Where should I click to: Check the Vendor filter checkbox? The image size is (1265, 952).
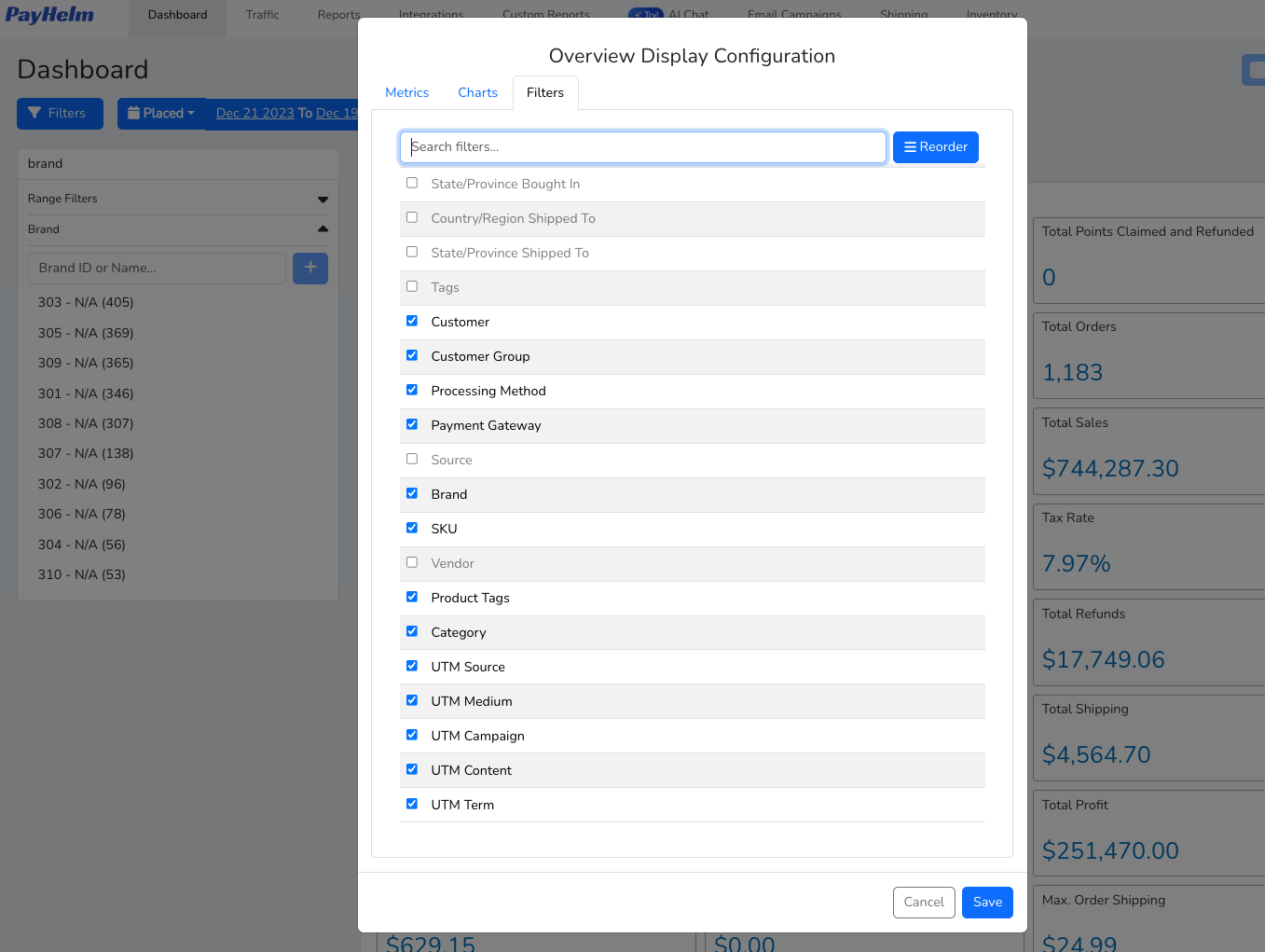412,562
